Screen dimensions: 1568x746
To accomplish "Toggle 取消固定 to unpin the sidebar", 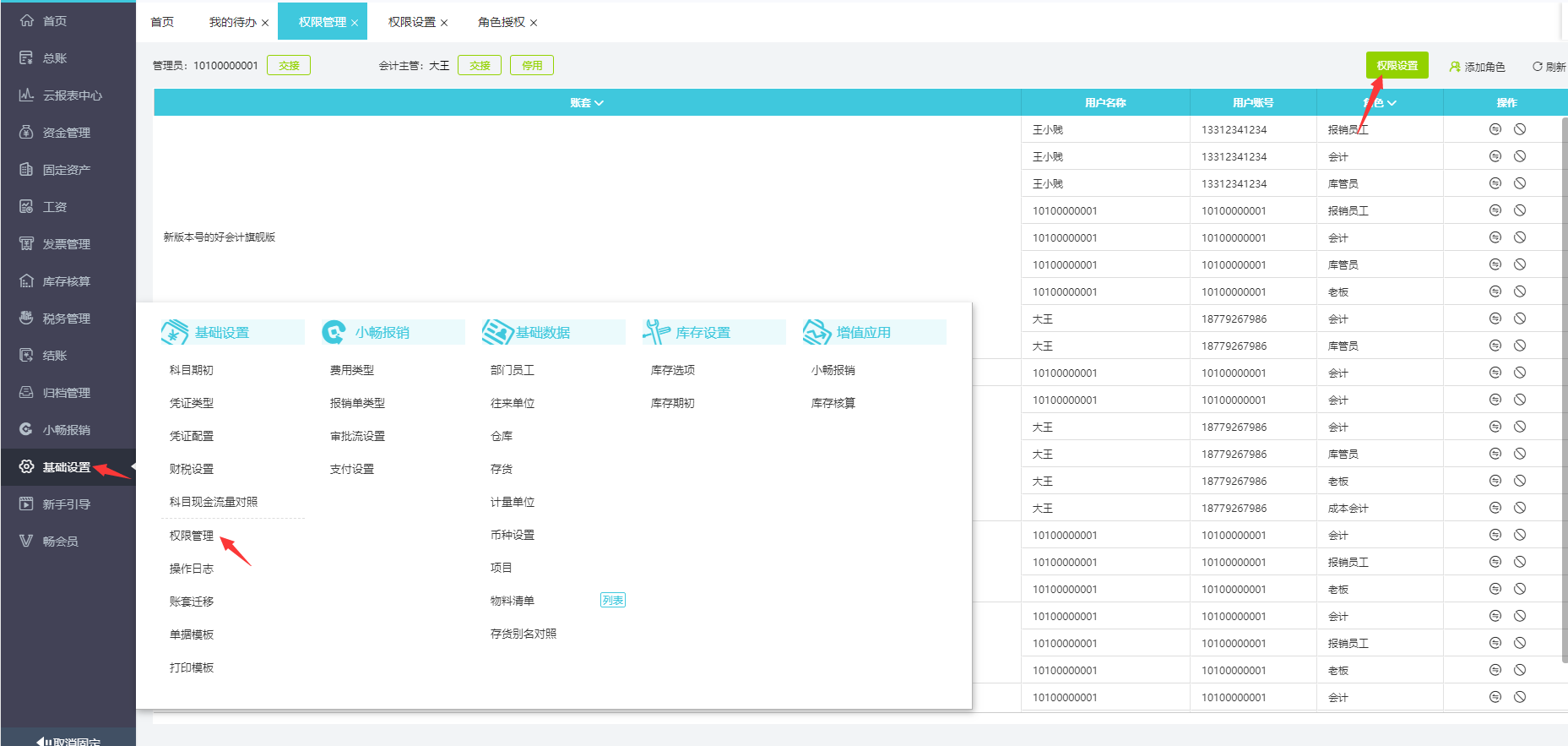I will coord(68,742).
